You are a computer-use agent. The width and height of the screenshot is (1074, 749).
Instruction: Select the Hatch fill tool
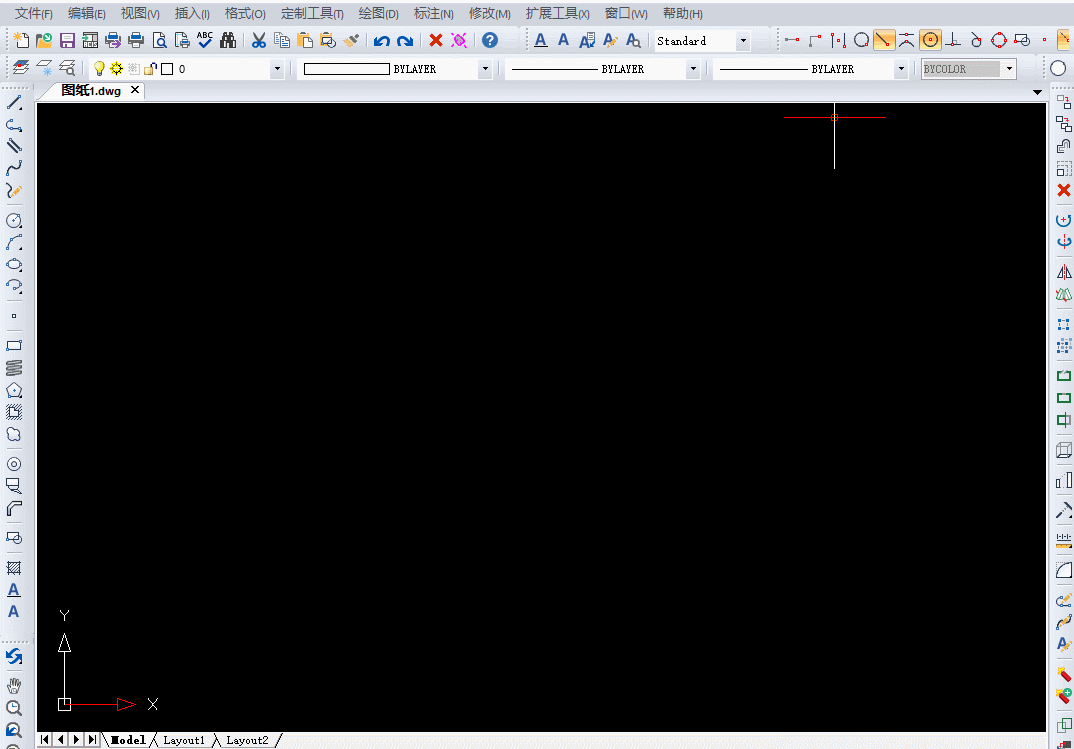14,568
